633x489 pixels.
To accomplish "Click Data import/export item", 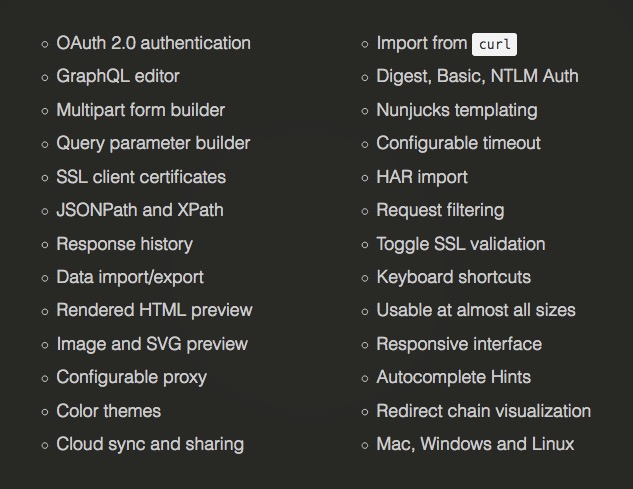I will (x=130, y=277).
